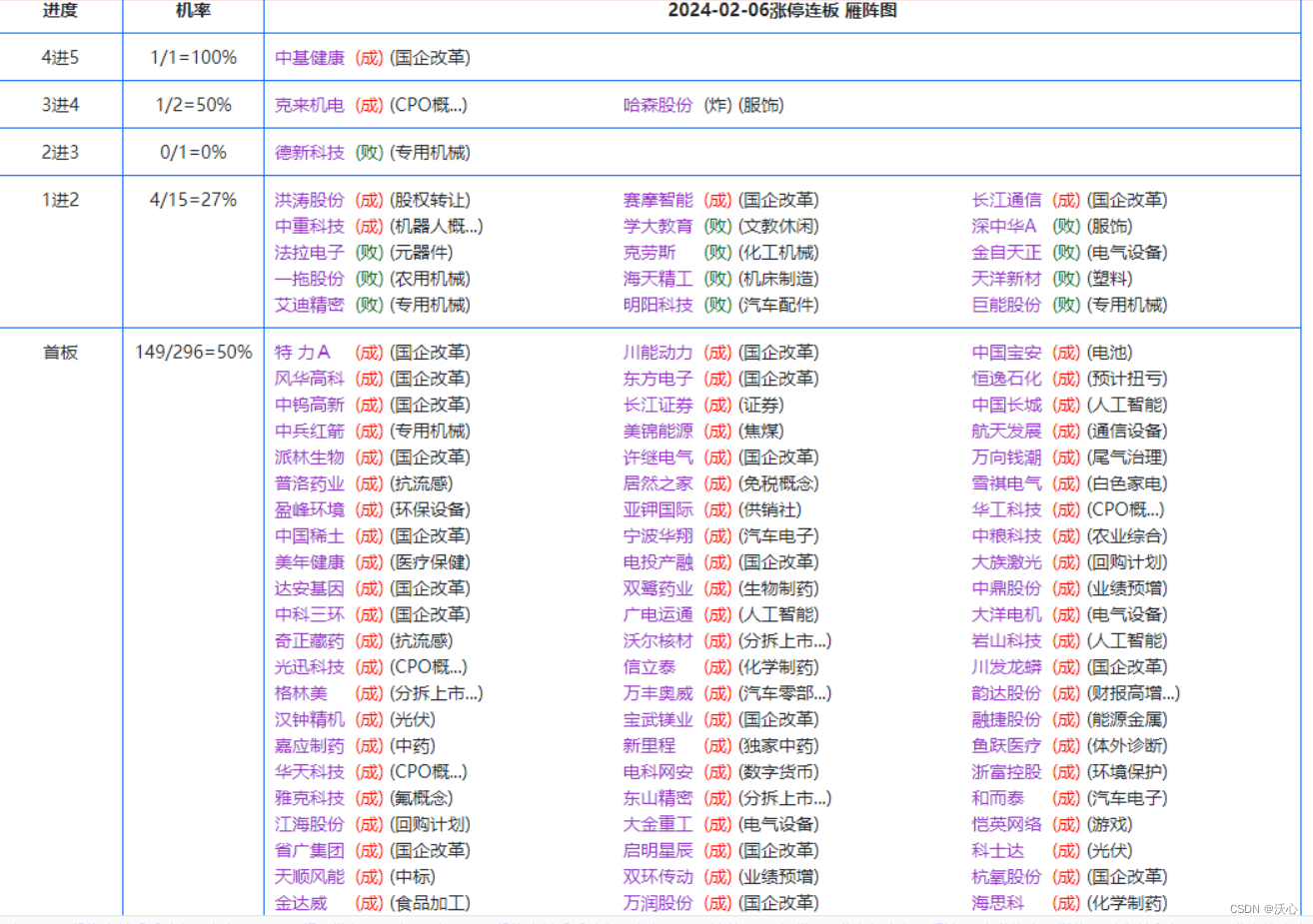
Task: Select 航天发展 stock name
Action: (1006, 431)
